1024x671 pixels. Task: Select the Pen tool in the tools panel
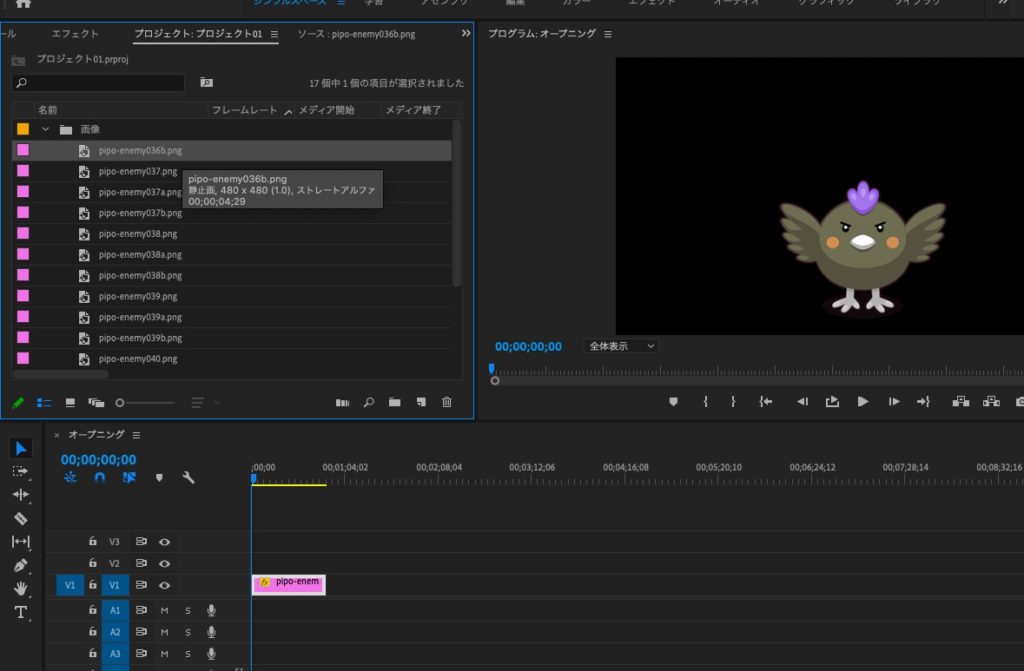tap(21, 565)
